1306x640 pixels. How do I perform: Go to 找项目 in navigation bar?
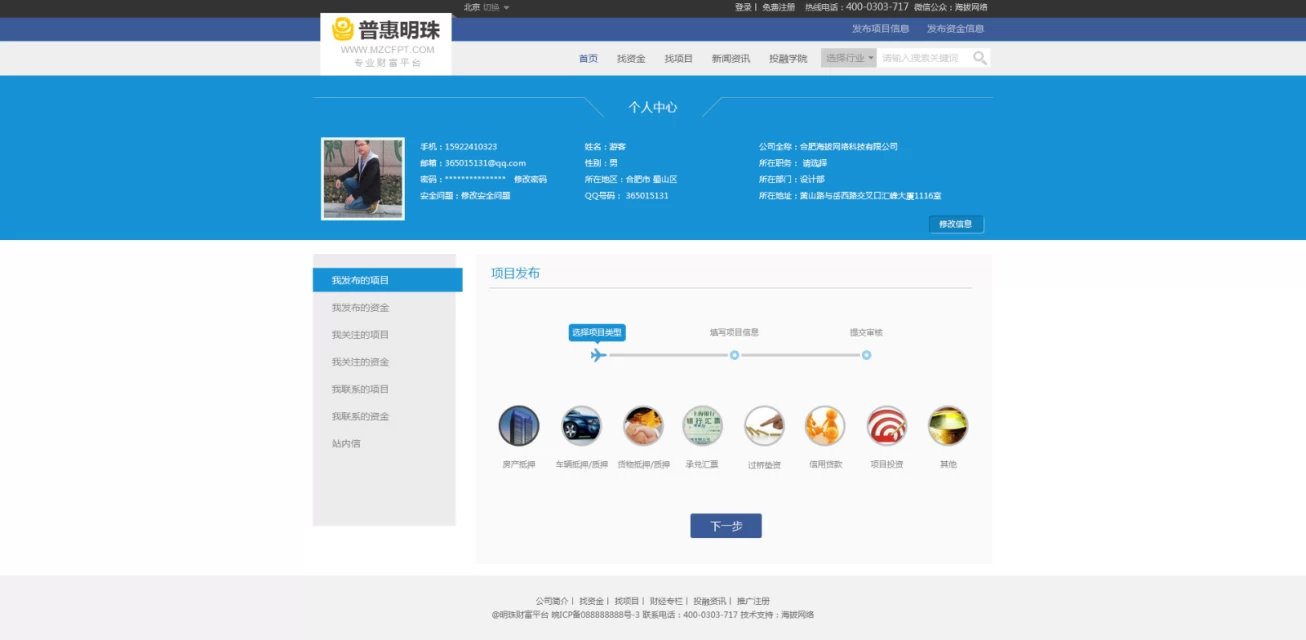(x=678, y=58)
